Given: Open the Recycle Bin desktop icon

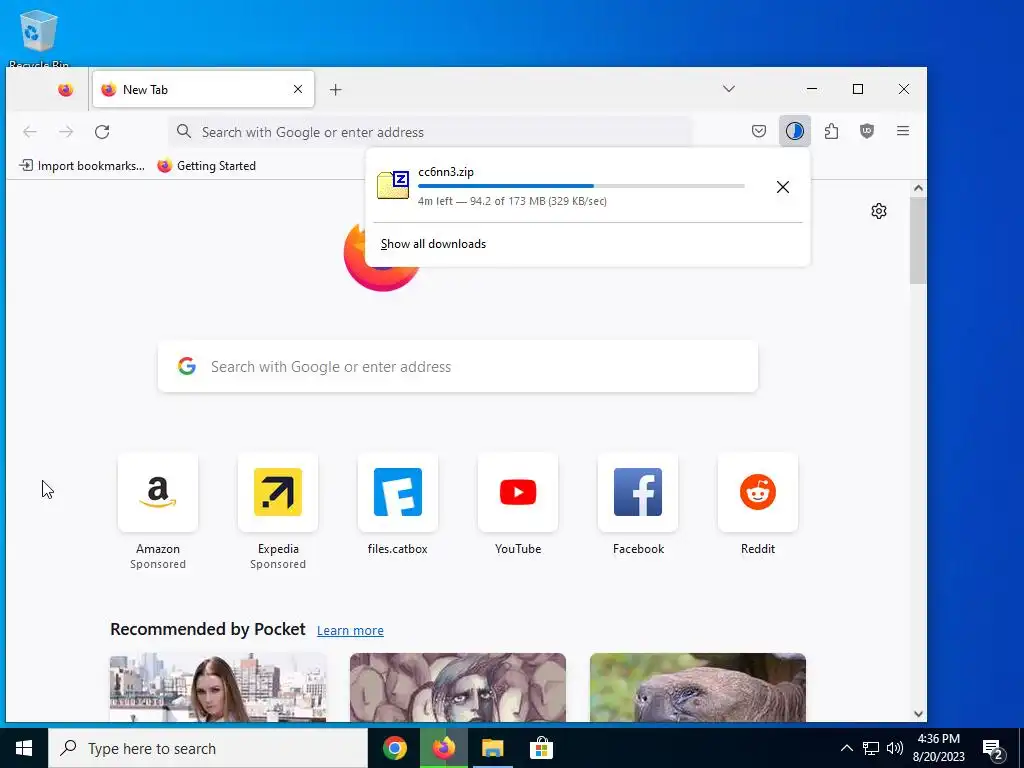Looking at the screenshot, I should click(x=39, y=38).
